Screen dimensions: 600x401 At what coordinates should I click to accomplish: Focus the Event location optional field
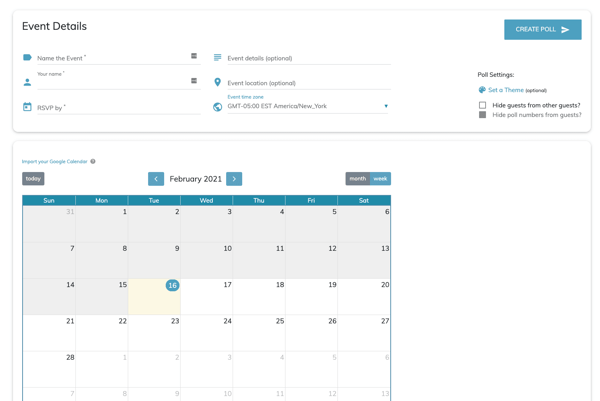[309, 83]
